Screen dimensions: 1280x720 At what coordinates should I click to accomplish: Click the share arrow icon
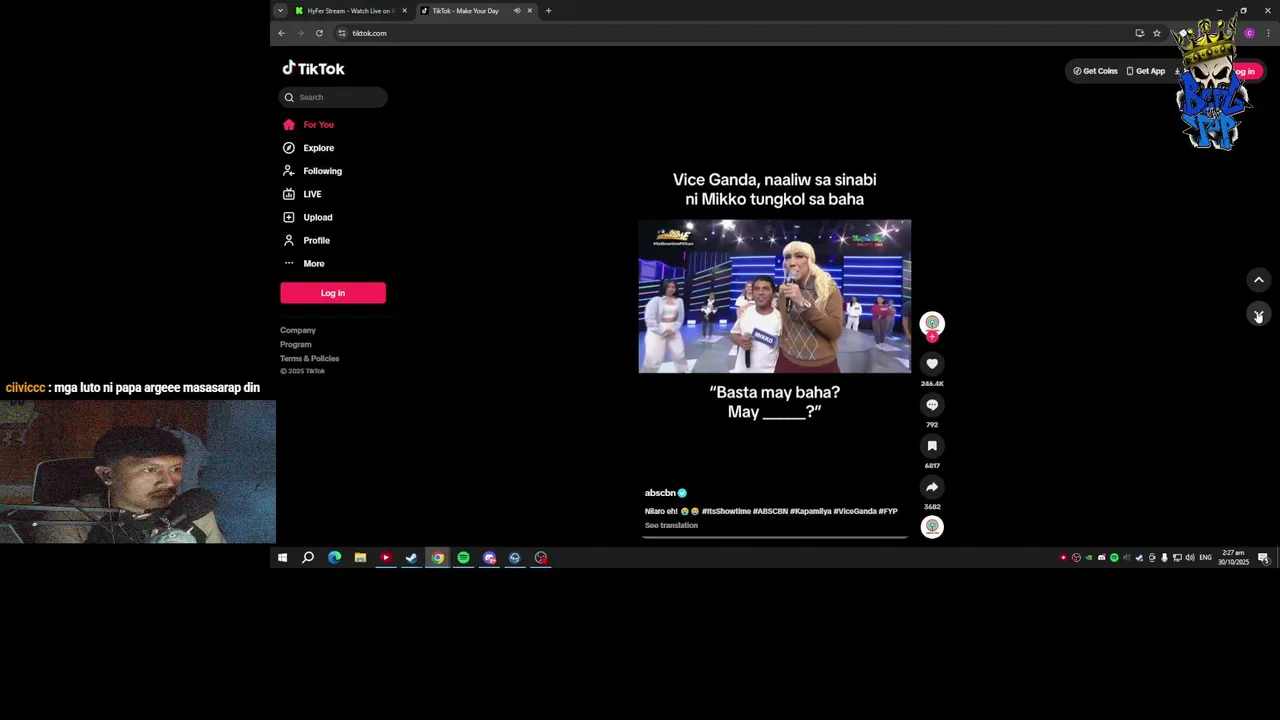pyautogui.click(x=932, y=487)
